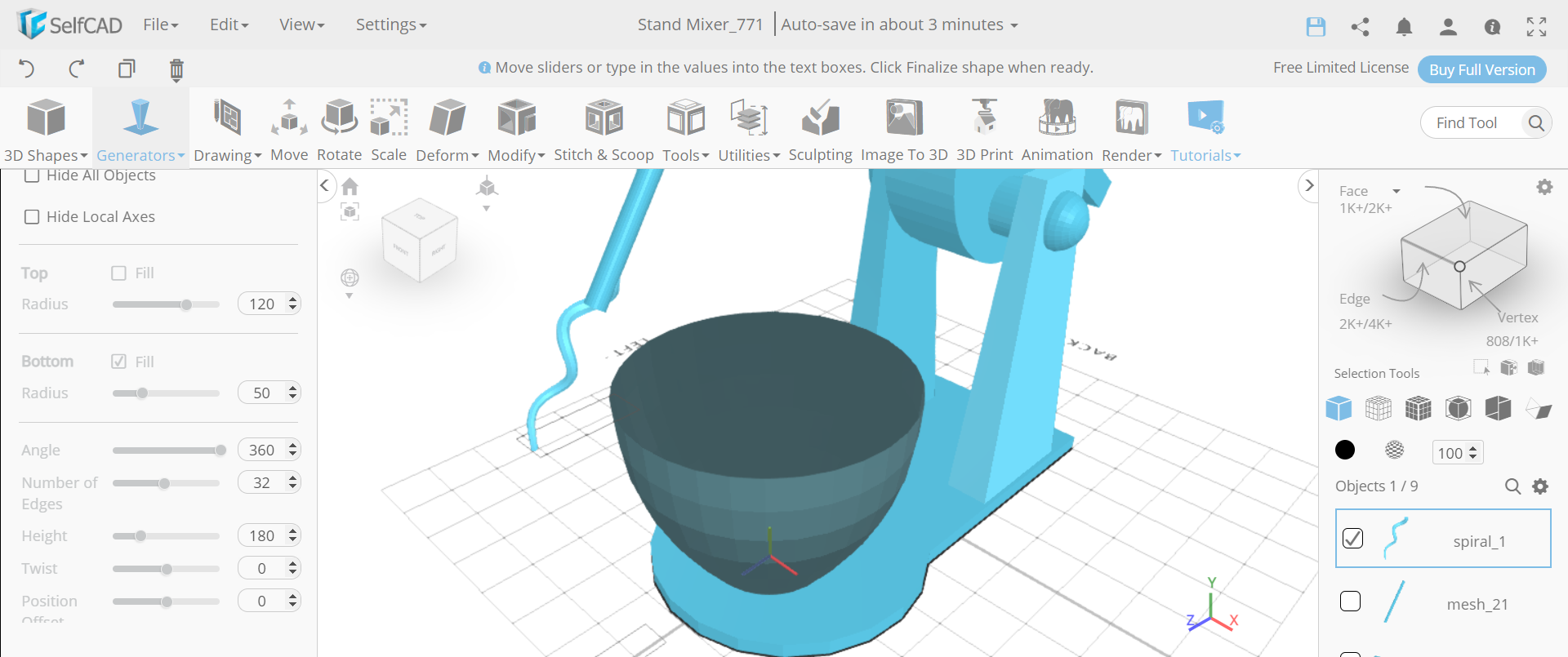Click the Undo arrow icon
Viewport: 1568px width, 657px height.
coord(26,69)
